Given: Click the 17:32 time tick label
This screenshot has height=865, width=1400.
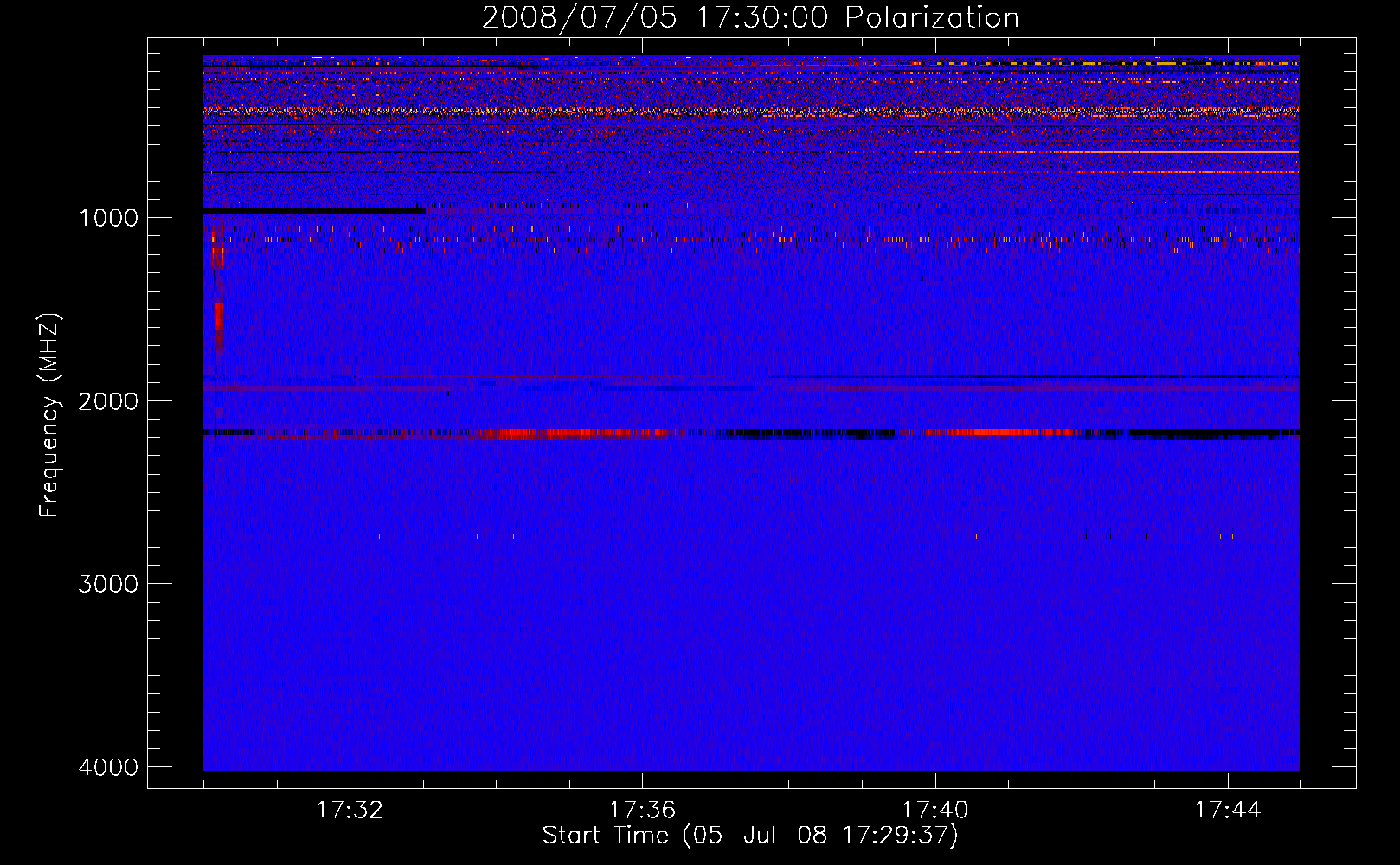Looking at the screenshot, I should tap(350, 811).
